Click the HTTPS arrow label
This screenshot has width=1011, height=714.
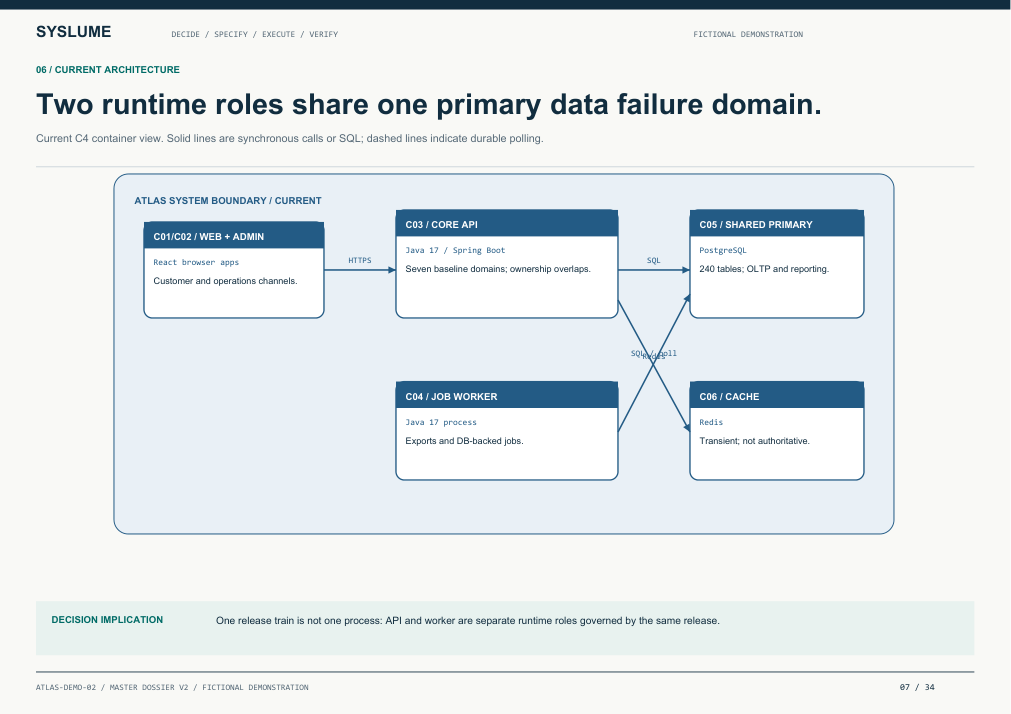pyautogui.click(x=360, y=261)
